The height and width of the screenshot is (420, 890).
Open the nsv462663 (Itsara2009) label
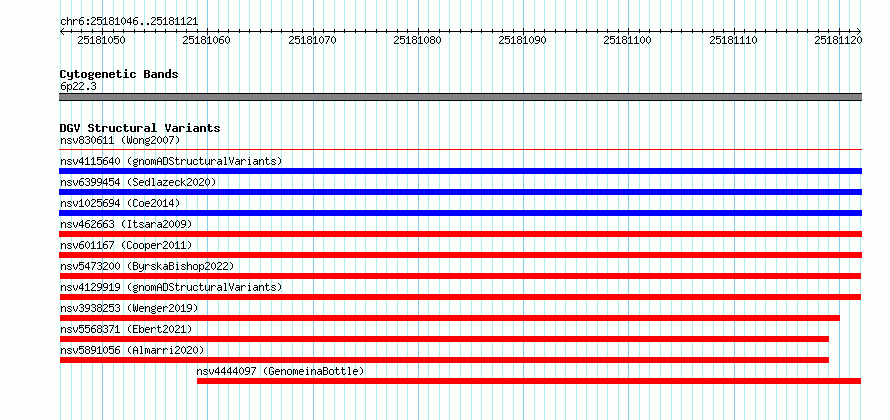click(126, 224)
